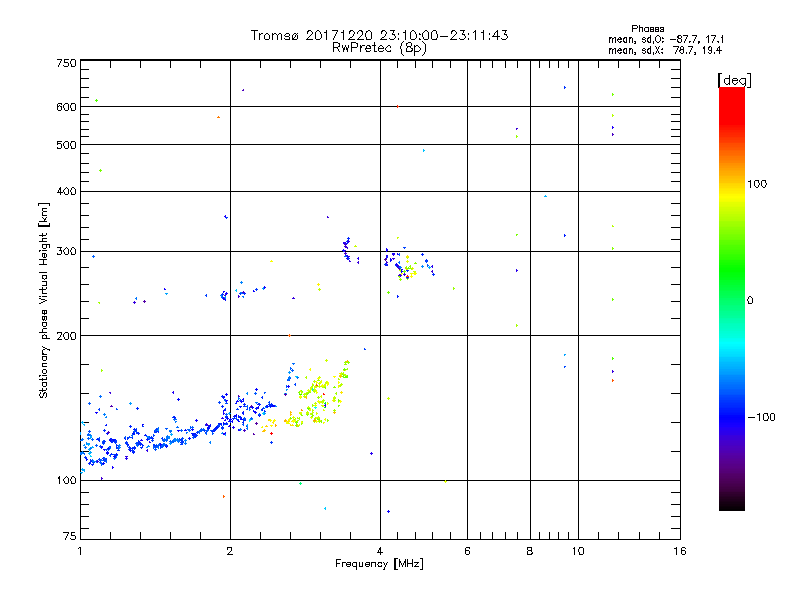Click the x-axis tick label '16'
This screenshot has height=600, width=800.
[x=680, y=551]
